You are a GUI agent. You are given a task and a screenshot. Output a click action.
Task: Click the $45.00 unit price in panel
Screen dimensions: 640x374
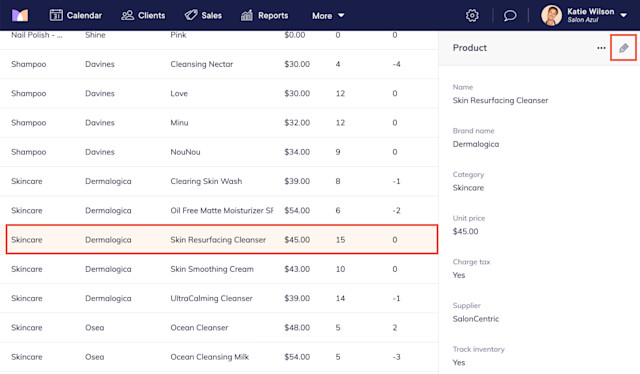pos(465,232)
